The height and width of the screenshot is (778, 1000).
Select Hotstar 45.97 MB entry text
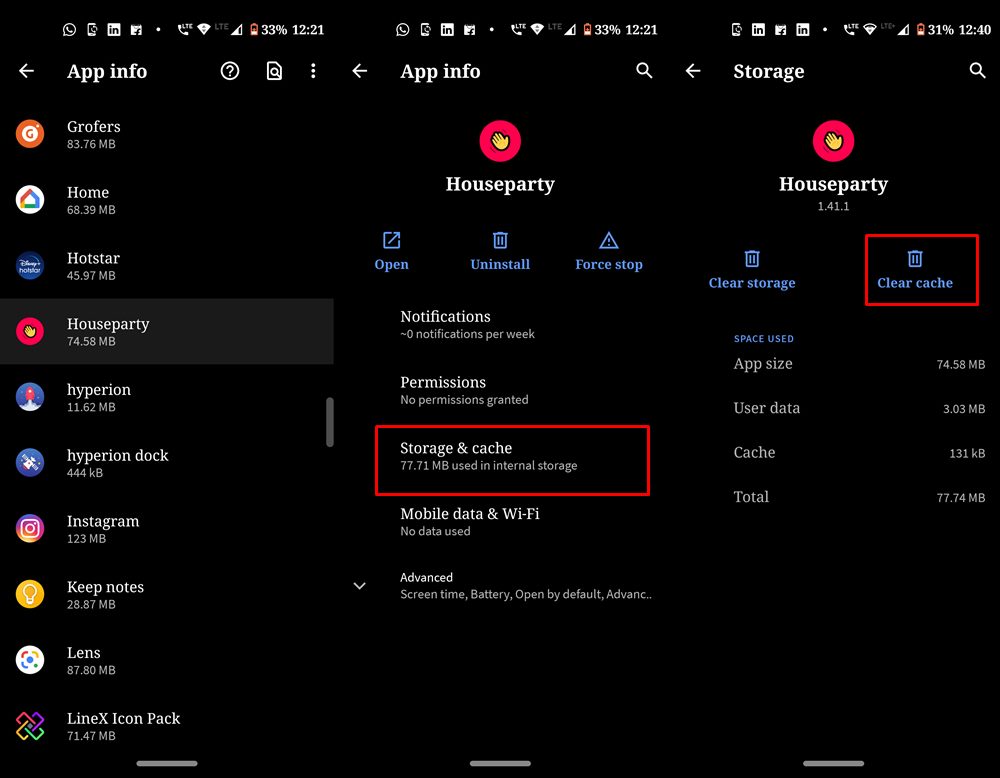[x=93, y=267]
